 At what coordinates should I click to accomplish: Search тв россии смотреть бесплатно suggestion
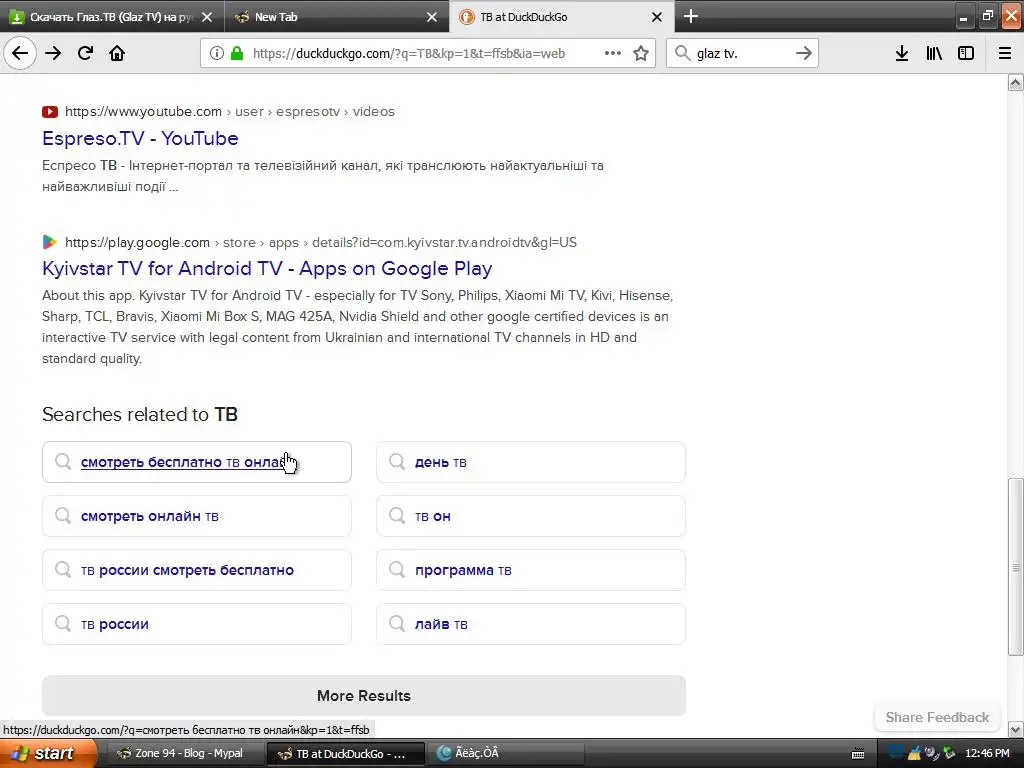click(197, 570)
